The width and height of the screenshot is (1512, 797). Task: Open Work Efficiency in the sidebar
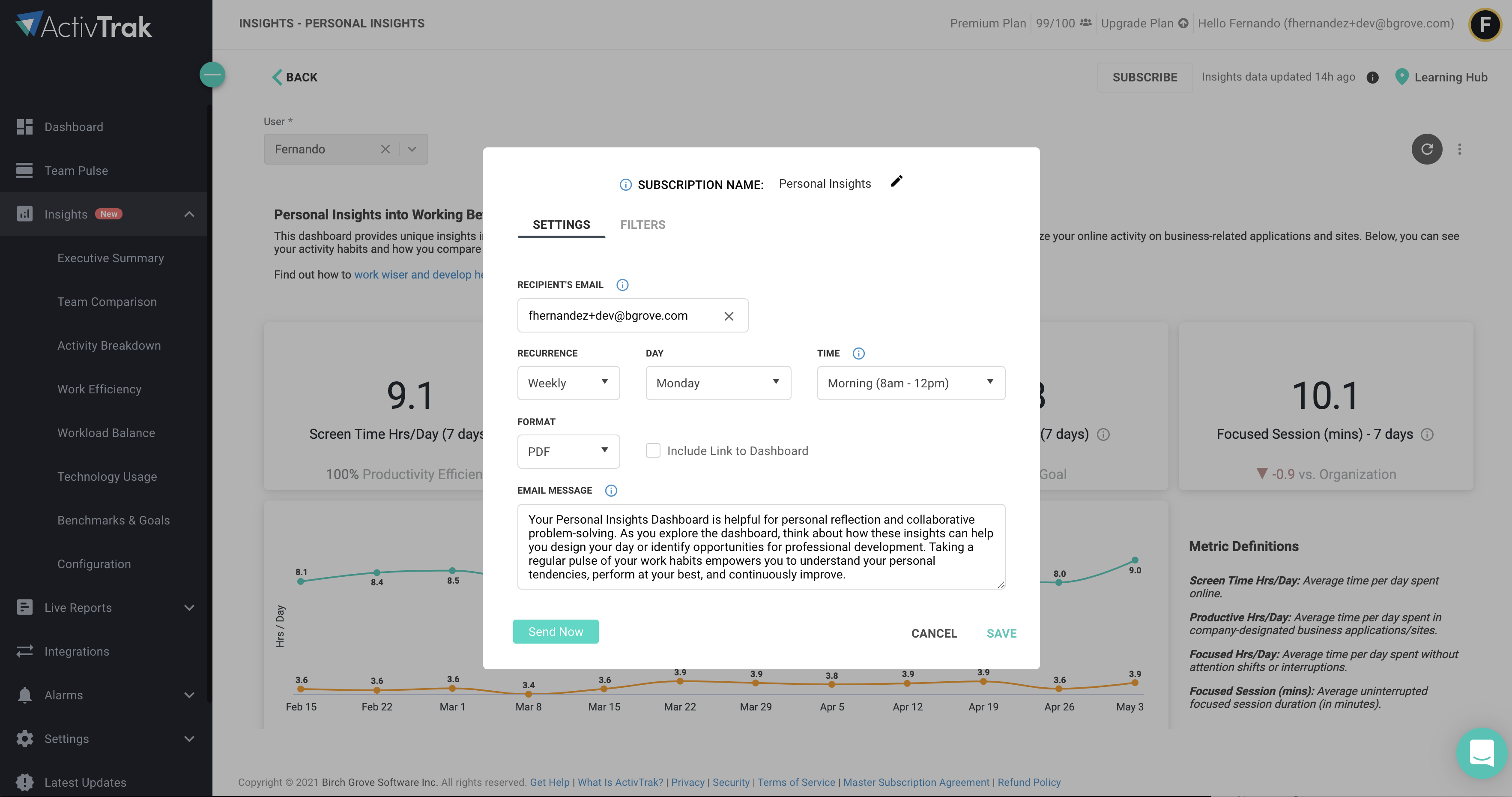(99, 389)
